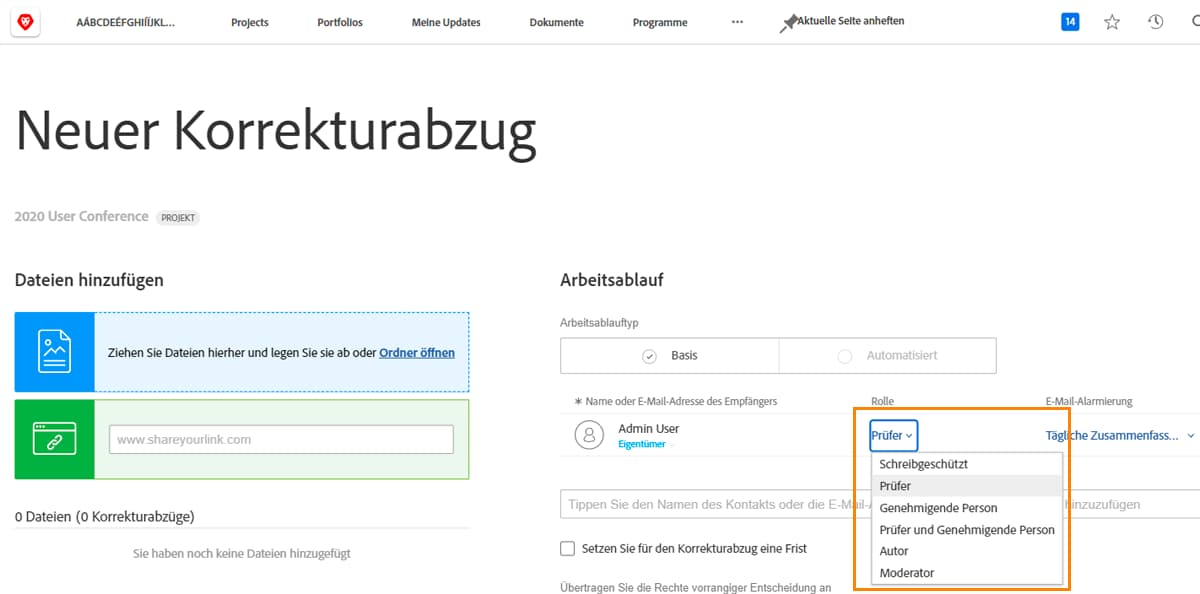The image size is (1200, 594).
Task: Click the Workfront home logo icon
Action: (x=27, y=21)
